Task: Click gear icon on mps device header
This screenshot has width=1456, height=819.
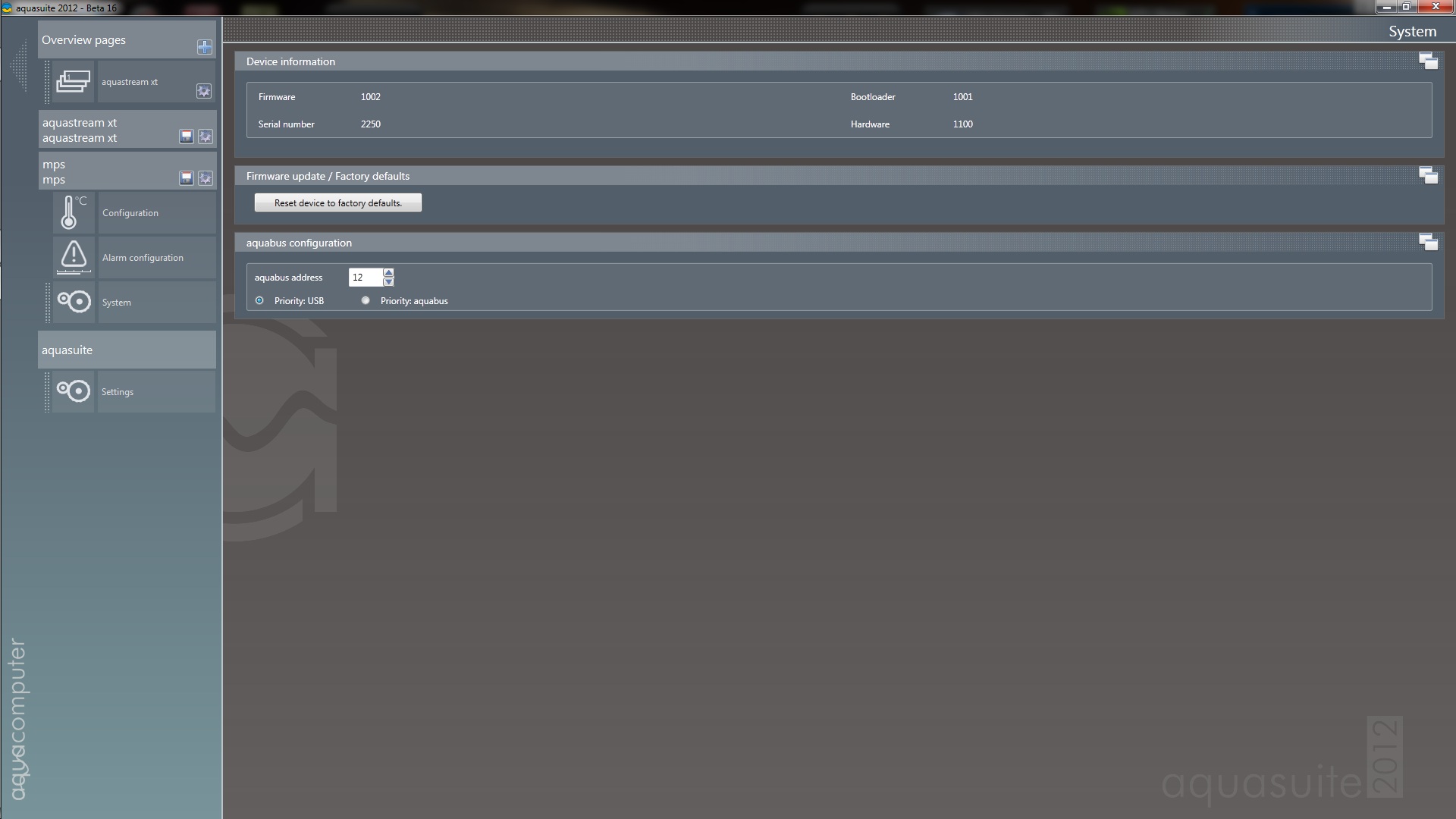Action: click(x=206, y=178)
